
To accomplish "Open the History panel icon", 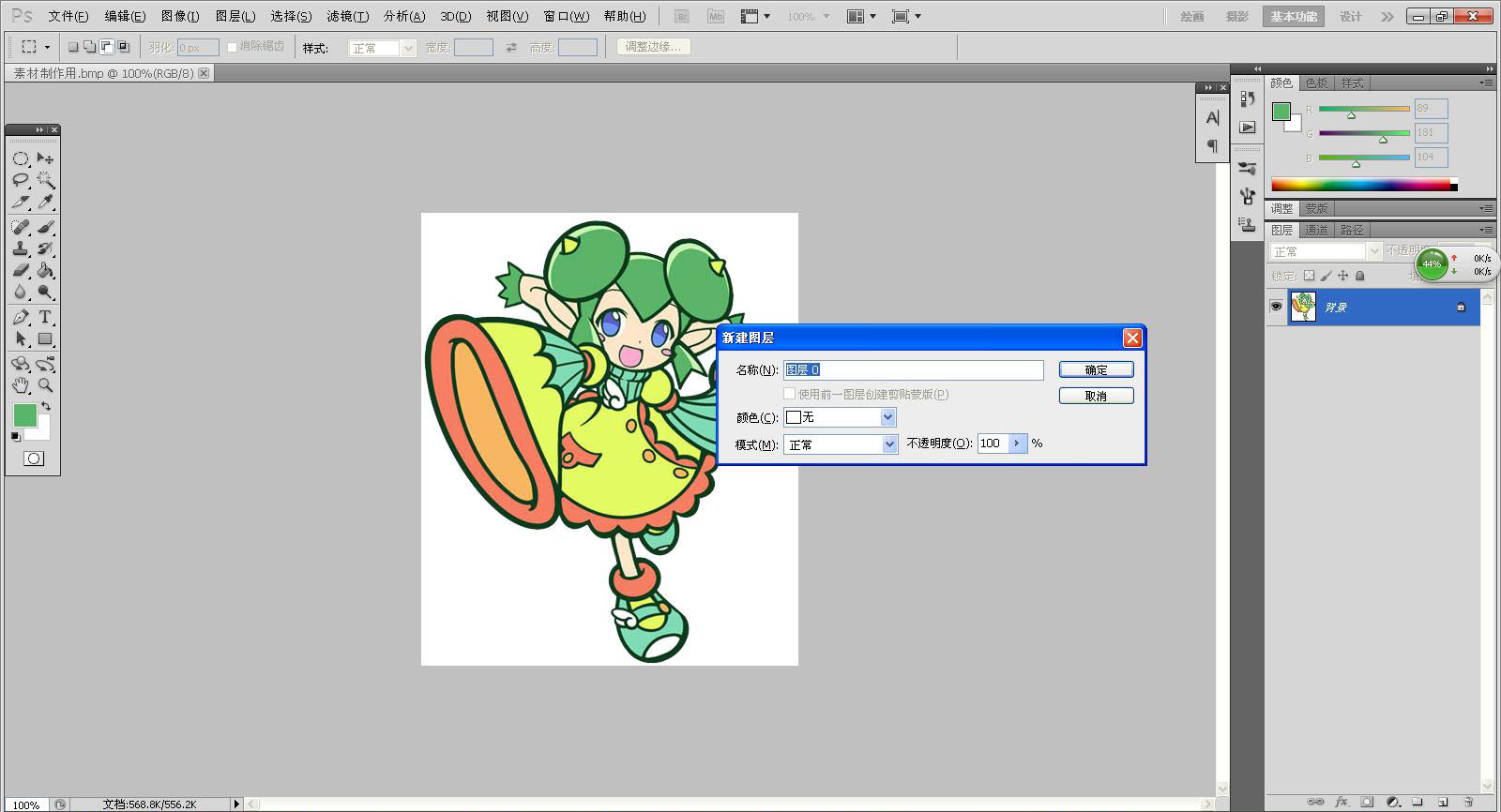I will tap(1247, 98).
